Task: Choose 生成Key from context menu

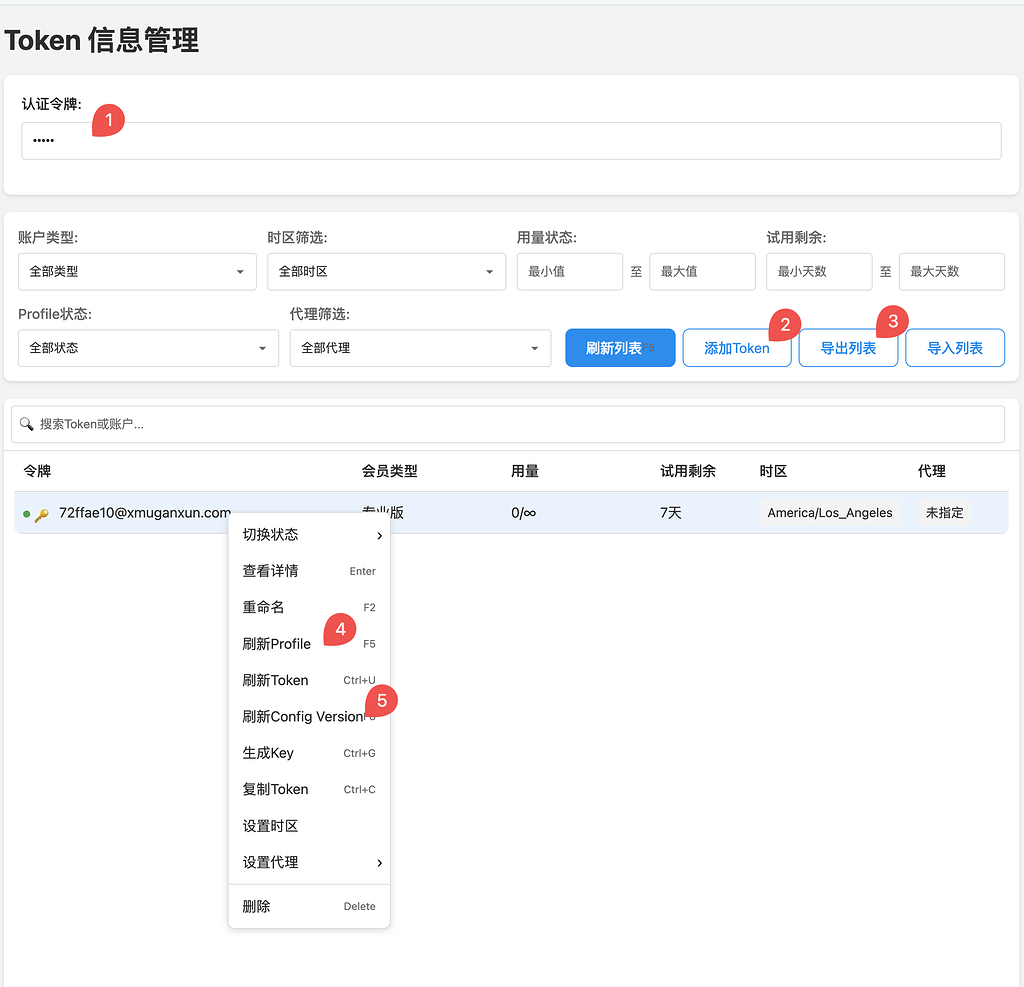Action: pos(309,753)
